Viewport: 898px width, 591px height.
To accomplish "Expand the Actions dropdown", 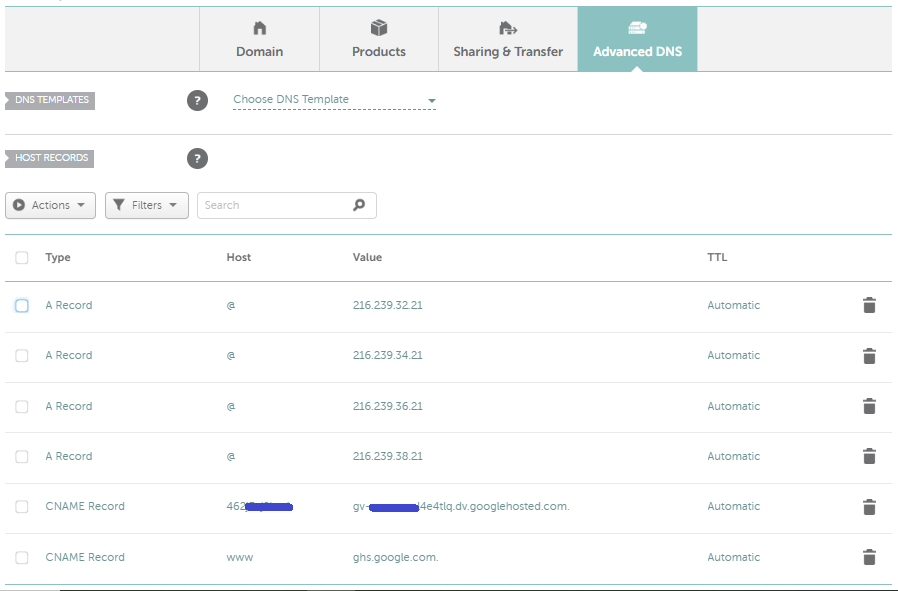I will coord(50,205).
